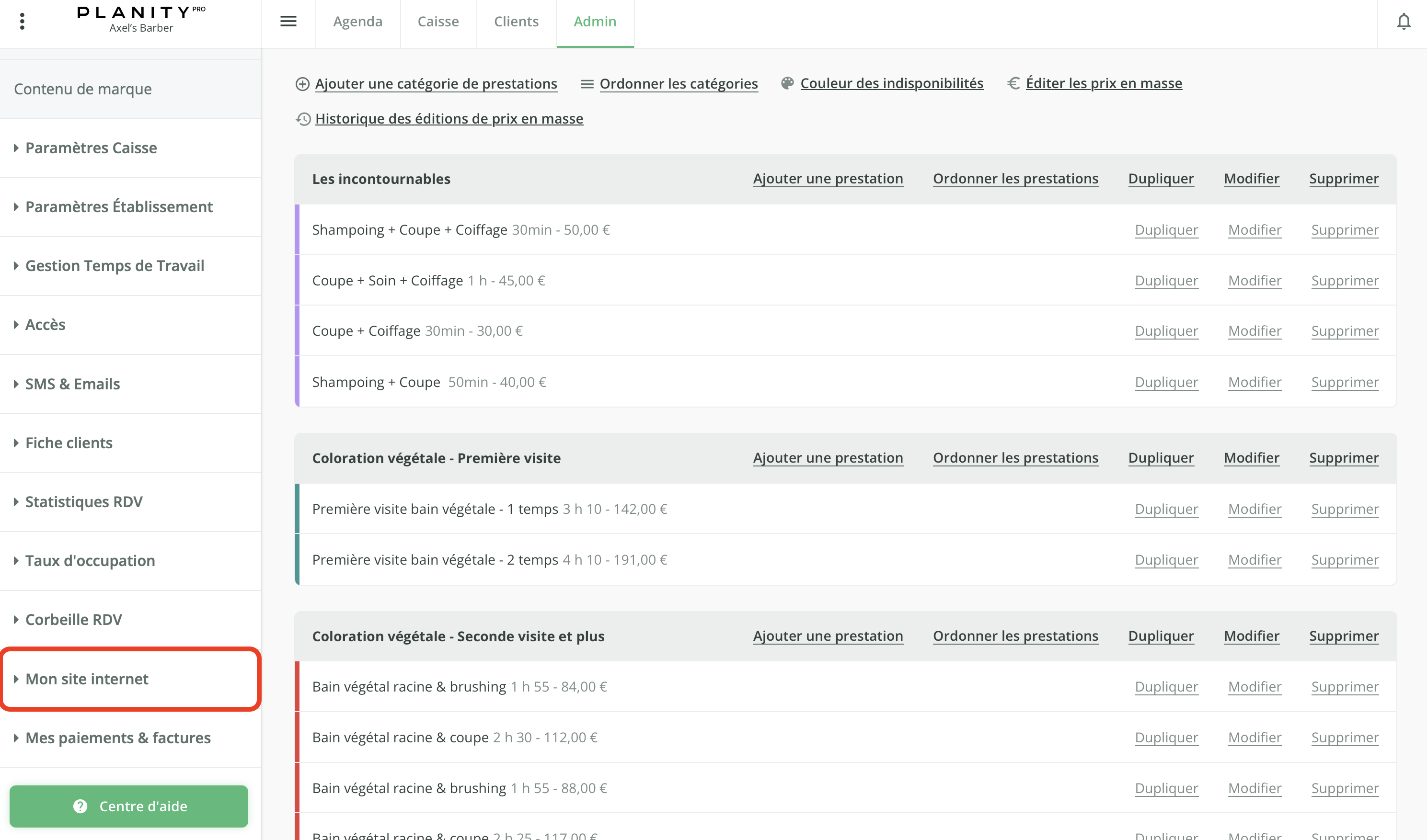Click Supprimer for Shampoing + Coupe 50min

pos(1344,382)
